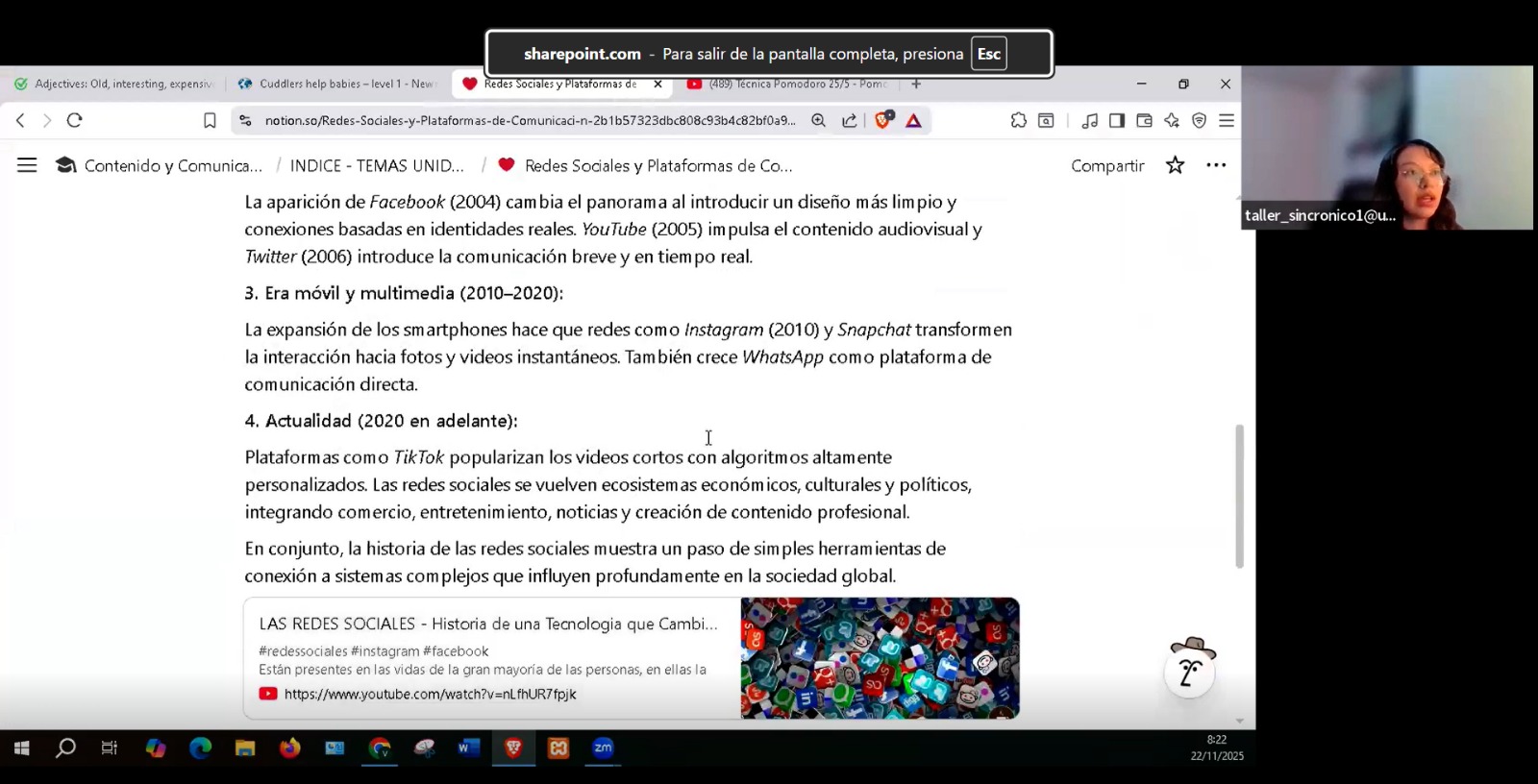
Task: Click the share page icon in address bar
Action: [x=850, y=120]
